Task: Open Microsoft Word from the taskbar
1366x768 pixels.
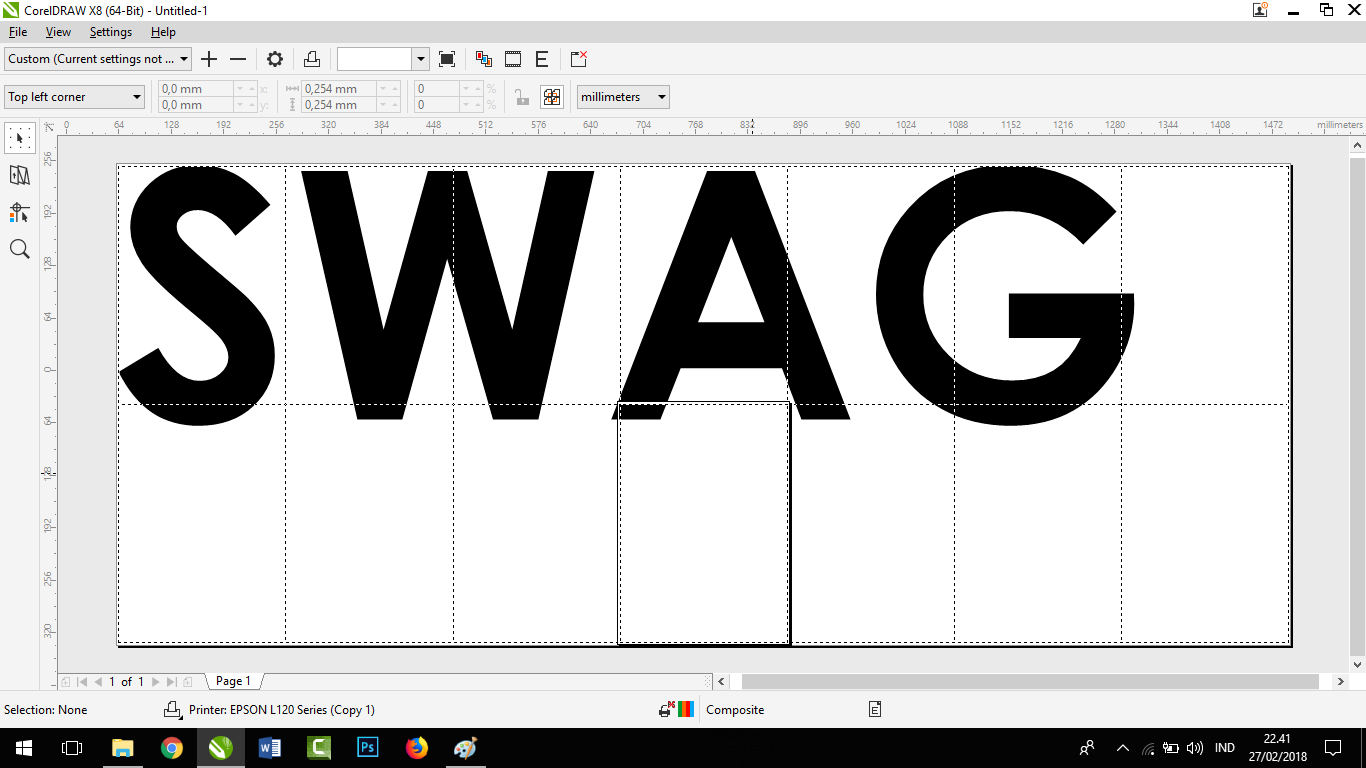Action: point(270,748)
